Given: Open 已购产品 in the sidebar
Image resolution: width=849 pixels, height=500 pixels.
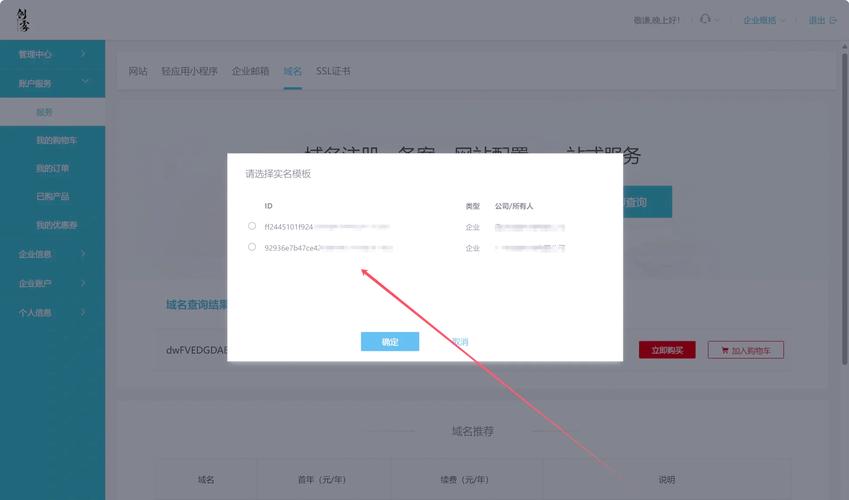Looking at the screenshot, I should [53, 197].
